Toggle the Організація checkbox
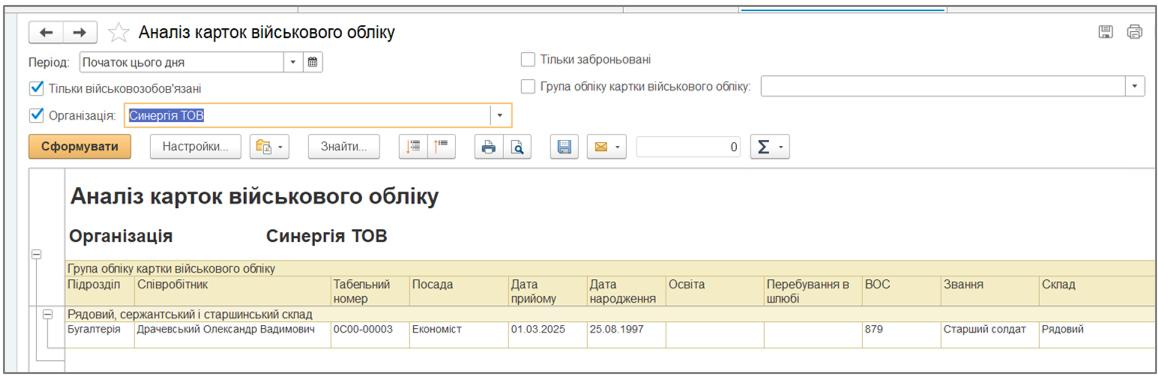Image resolution: width=1158 pixels, height=376 pixels. tap(35, 115)
